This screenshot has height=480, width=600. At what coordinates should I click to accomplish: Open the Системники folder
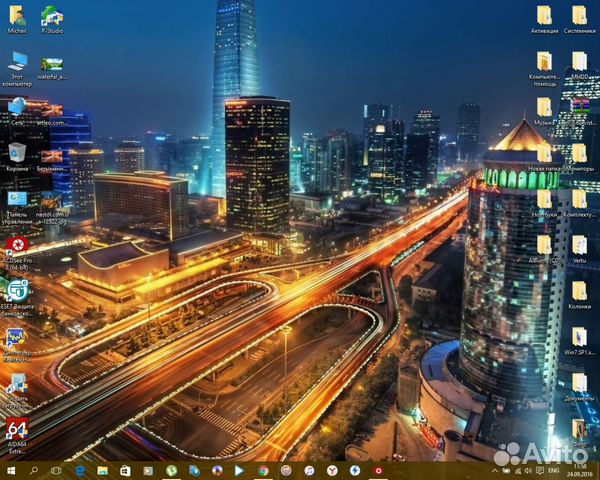coord(579,20)
